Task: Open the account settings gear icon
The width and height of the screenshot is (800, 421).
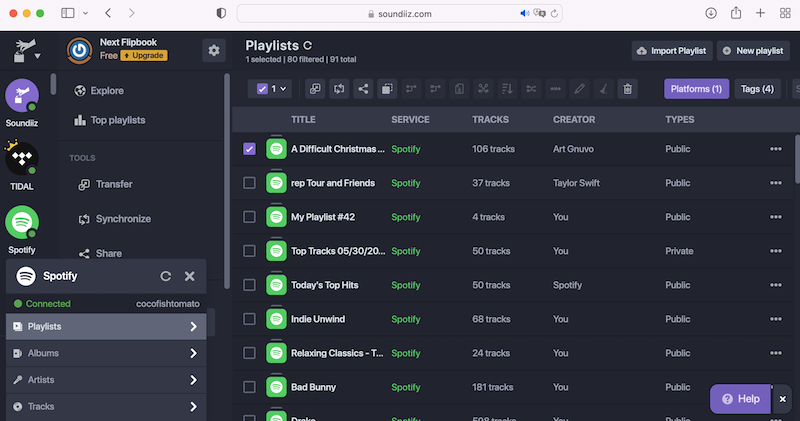Action: point(213,50)
